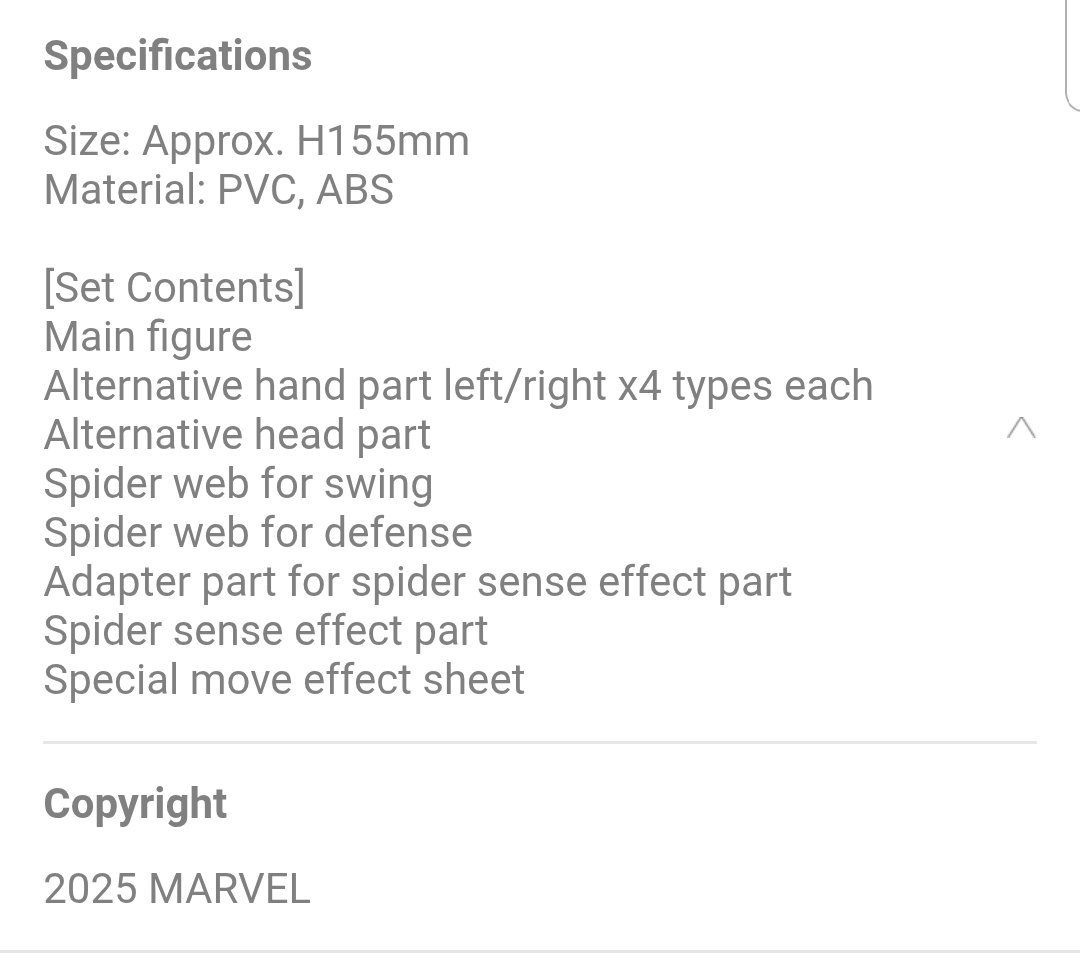Select the Special move effect sheet entry

click(x=284, y=681)
